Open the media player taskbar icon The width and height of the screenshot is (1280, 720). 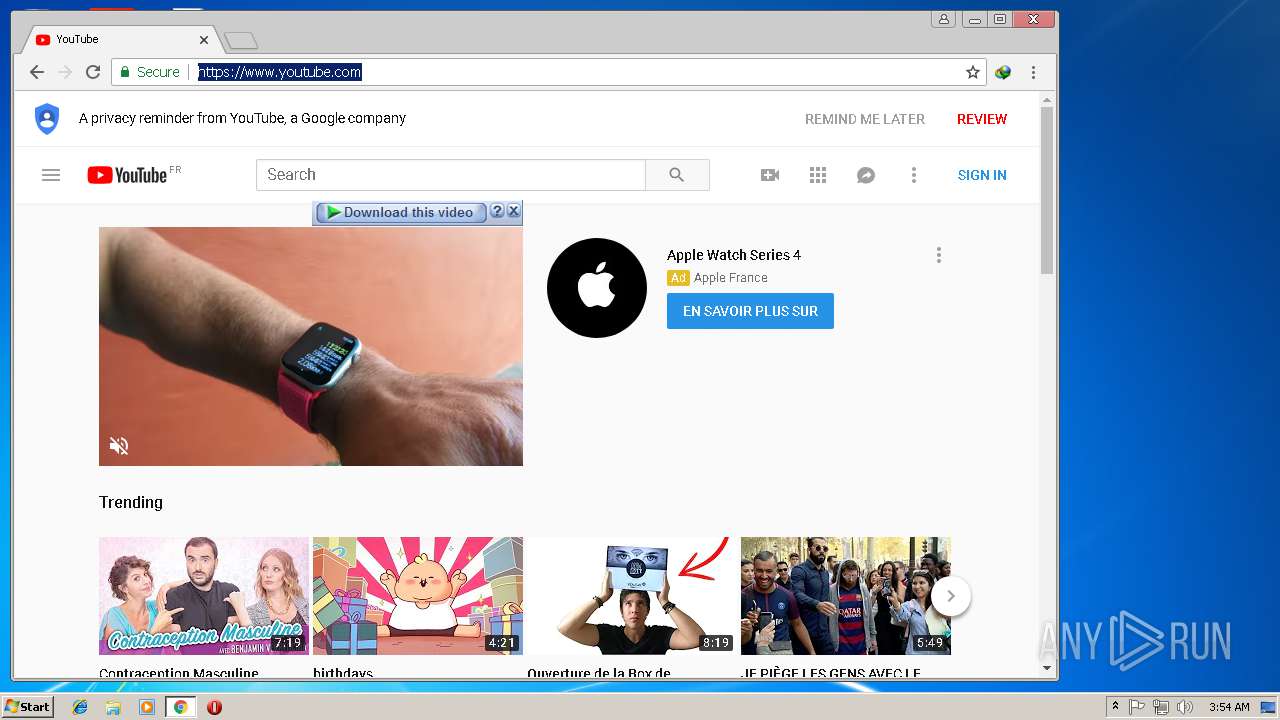pos(147,707)
